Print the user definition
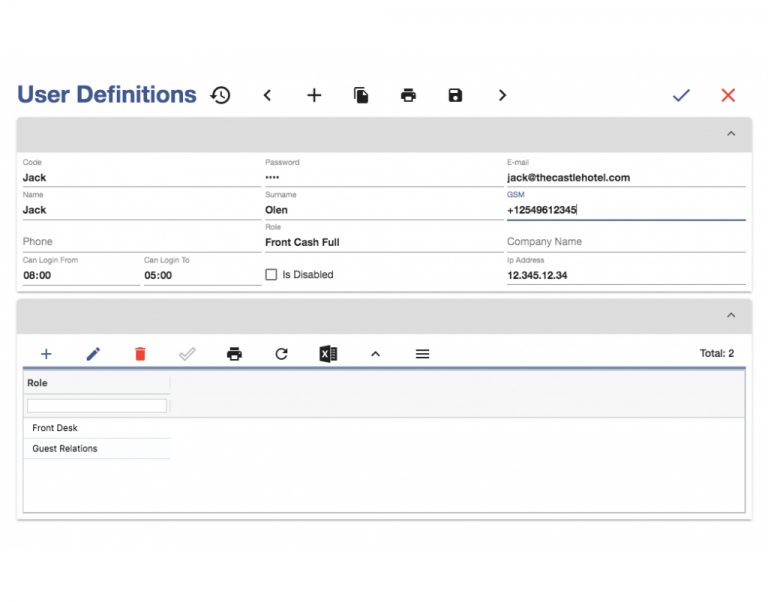768x602 pixels. (408, 95)
